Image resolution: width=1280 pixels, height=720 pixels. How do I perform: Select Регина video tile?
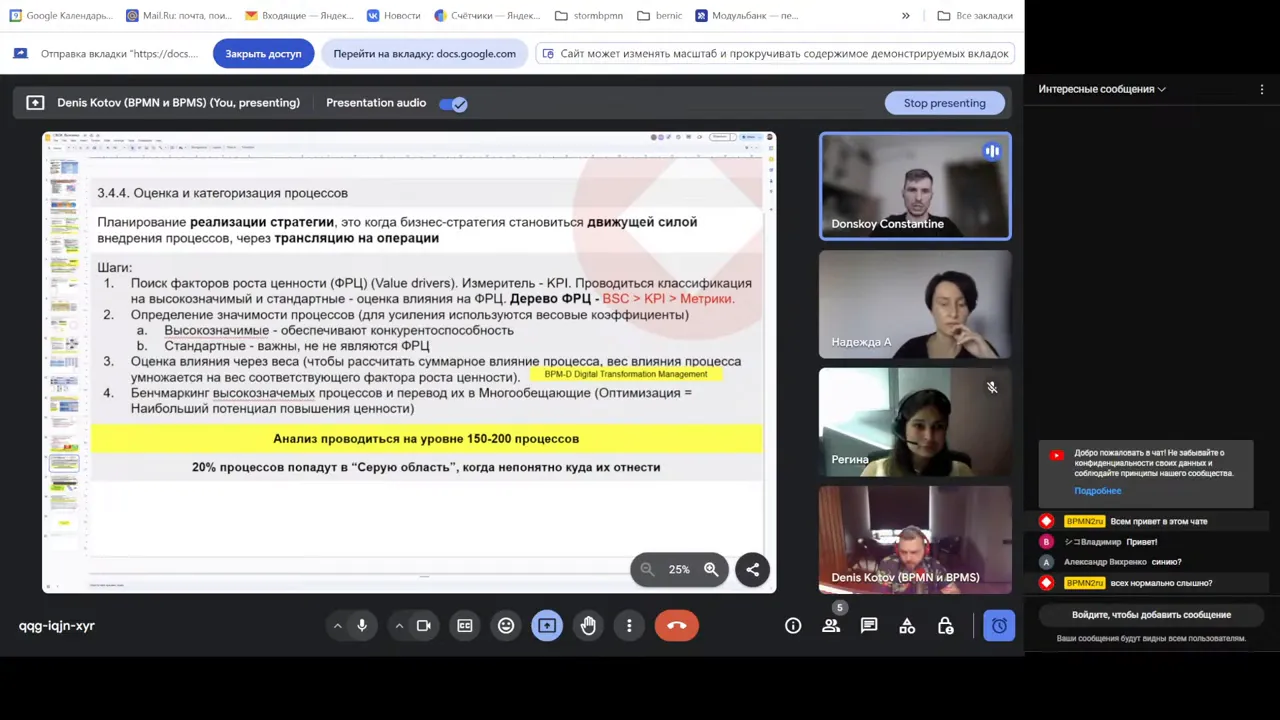coord(915,422)
